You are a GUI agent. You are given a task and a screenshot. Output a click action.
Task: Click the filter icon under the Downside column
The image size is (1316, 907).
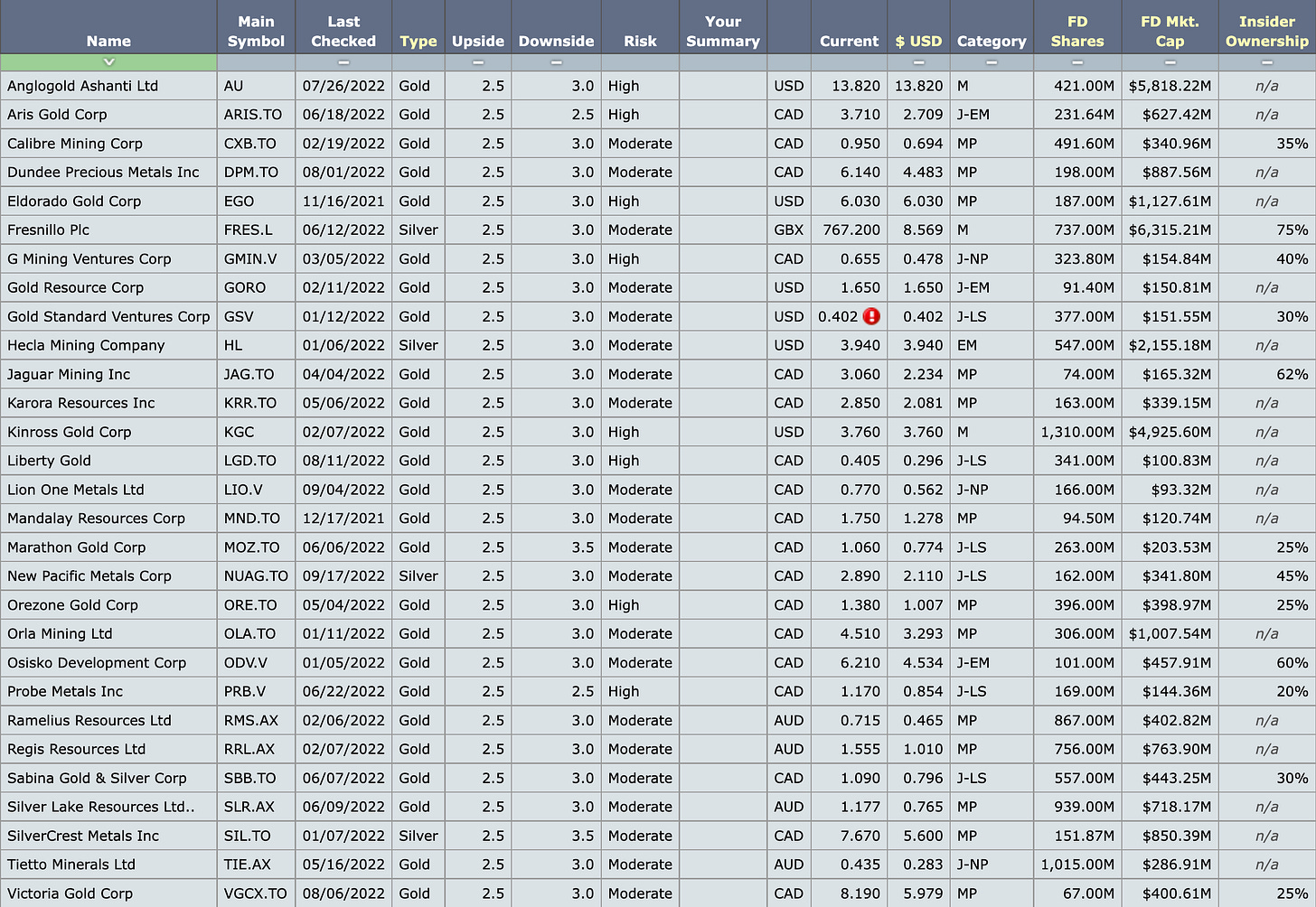(x=556, y=62)
